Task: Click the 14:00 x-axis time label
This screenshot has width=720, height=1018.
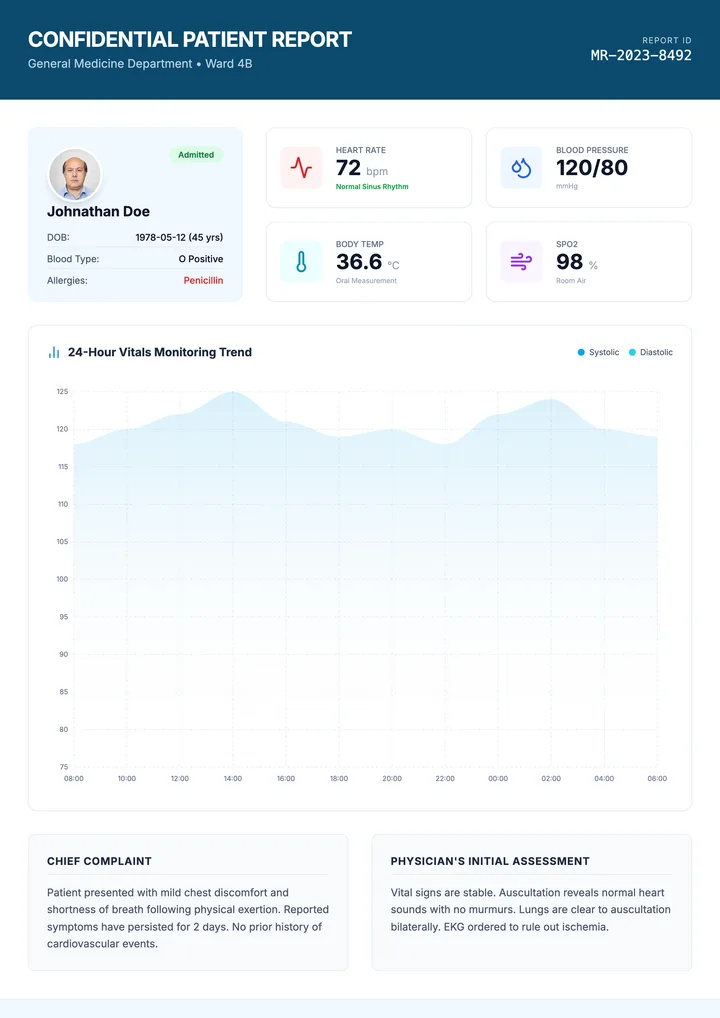Action: [233, 778]
